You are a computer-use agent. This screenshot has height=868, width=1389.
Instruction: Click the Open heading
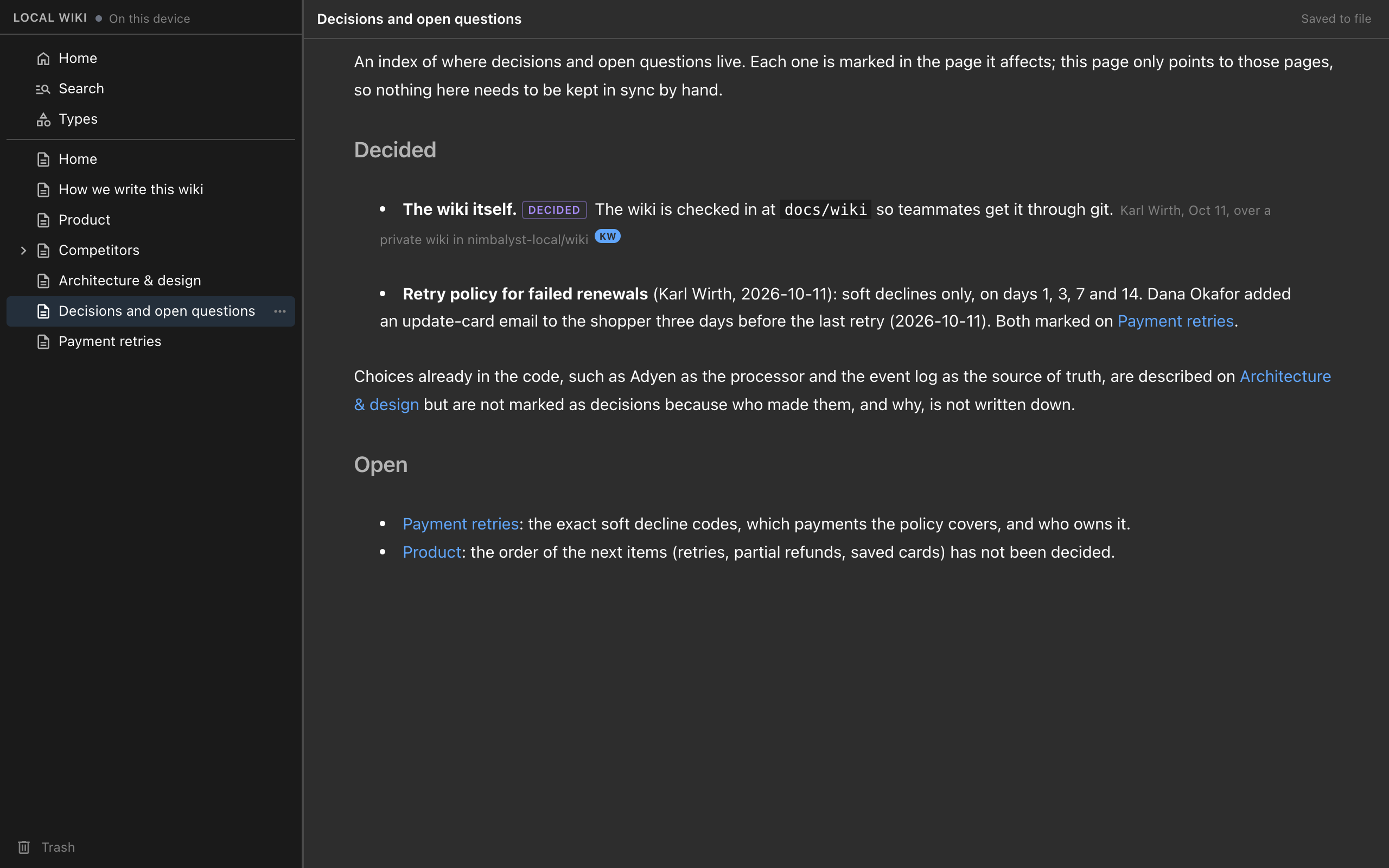click(380, 465)
